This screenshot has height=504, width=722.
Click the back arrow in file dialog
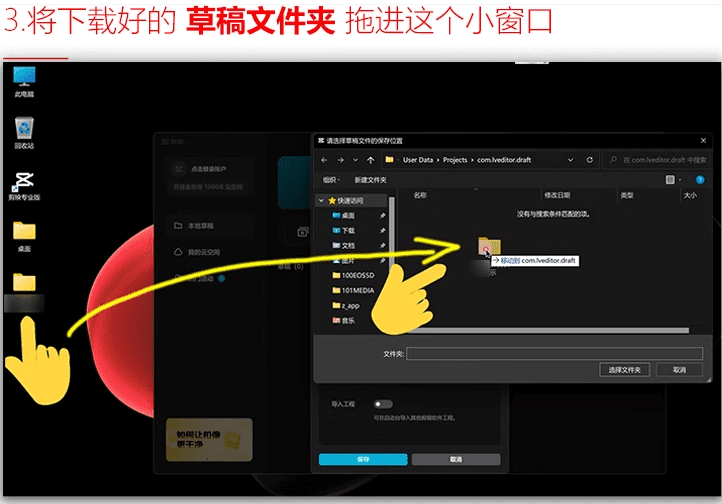point(324,160)
